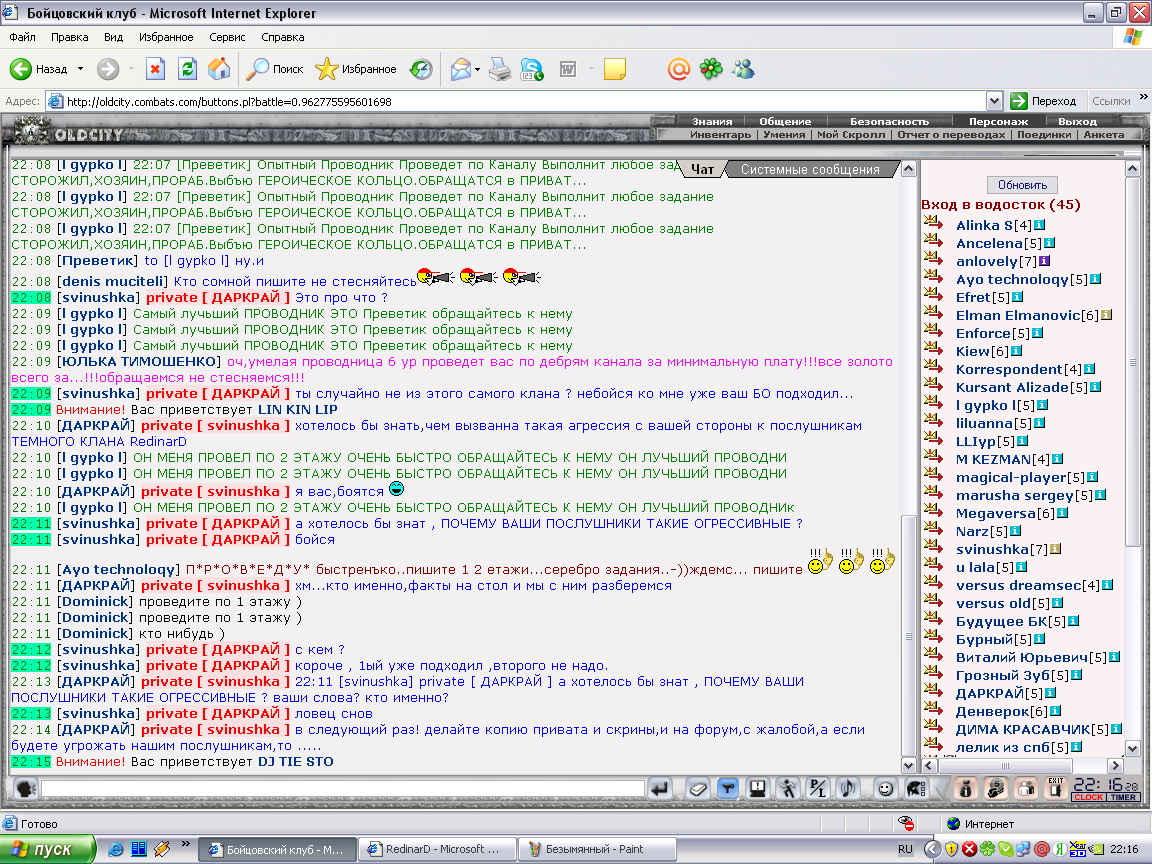Send the message with the enter arrow icon
The image size is (1152, 864).
(x=660, y=788)
